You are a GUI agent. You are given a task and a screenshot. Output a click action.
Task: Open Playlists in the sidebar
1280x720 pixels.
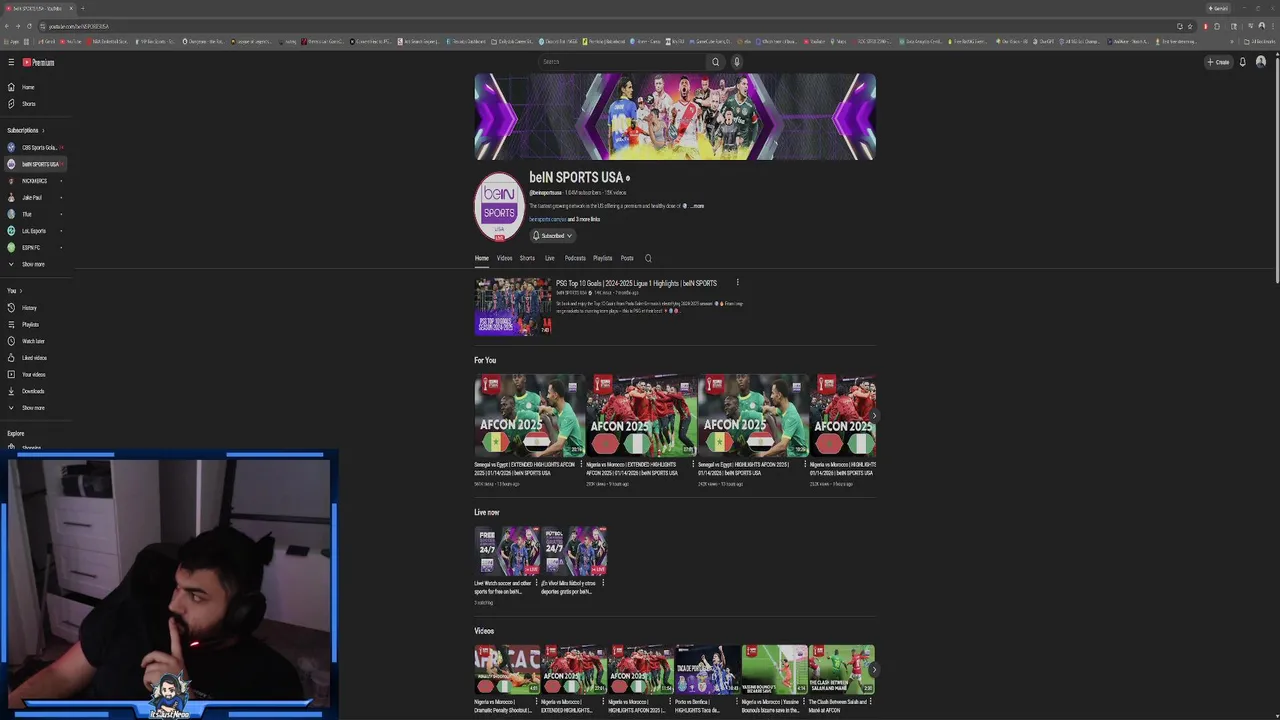tap(30, 324)
